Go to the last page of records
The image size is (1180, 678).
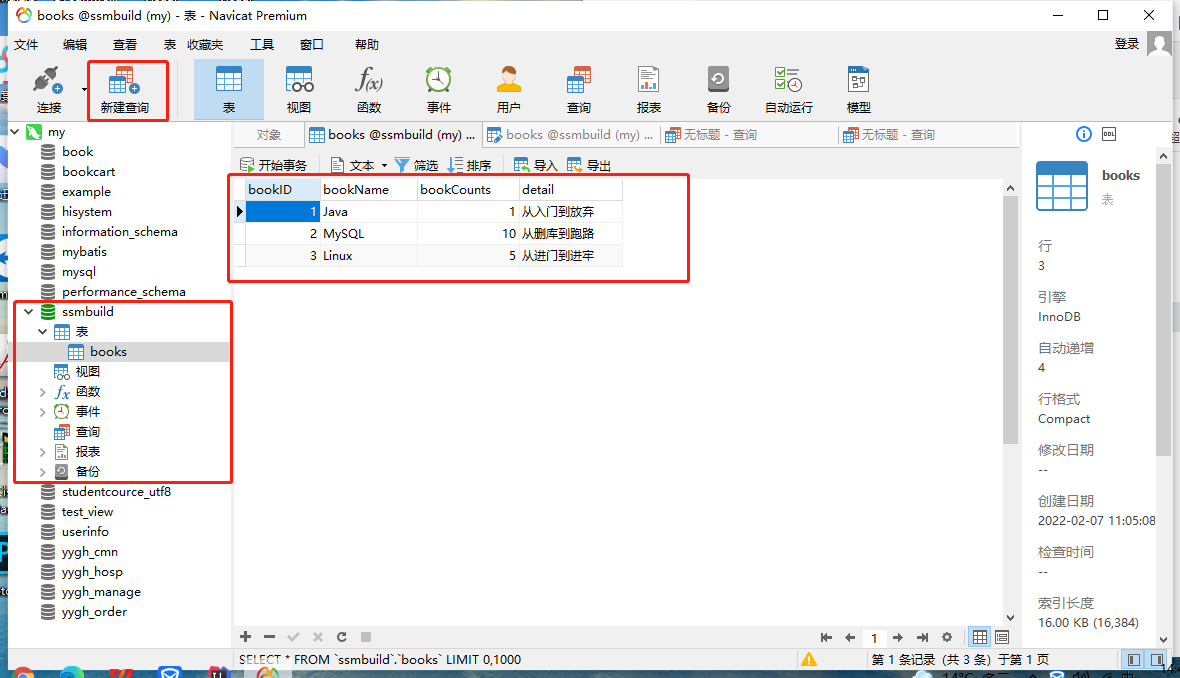pos(923,637)
